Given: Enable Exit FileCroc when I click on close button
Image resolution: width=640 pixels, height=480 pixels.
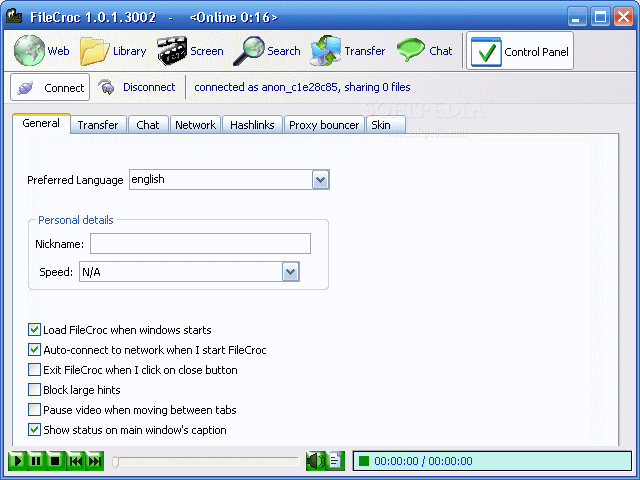Looking at the screenshot, I should [34, 369].
